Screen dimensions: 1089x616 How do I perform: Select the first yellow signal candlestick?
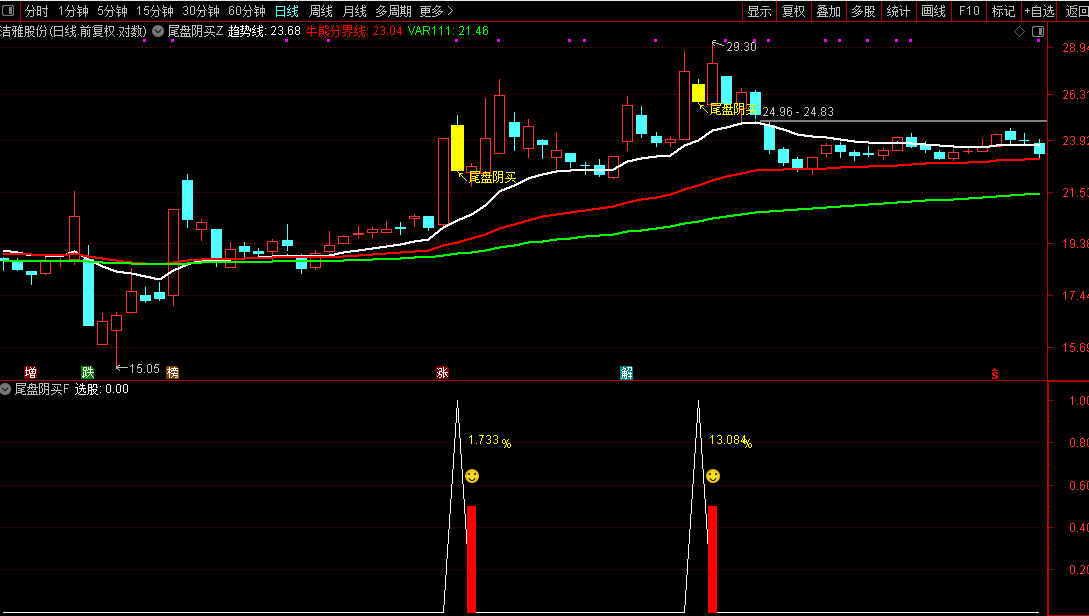coord(457,148)
